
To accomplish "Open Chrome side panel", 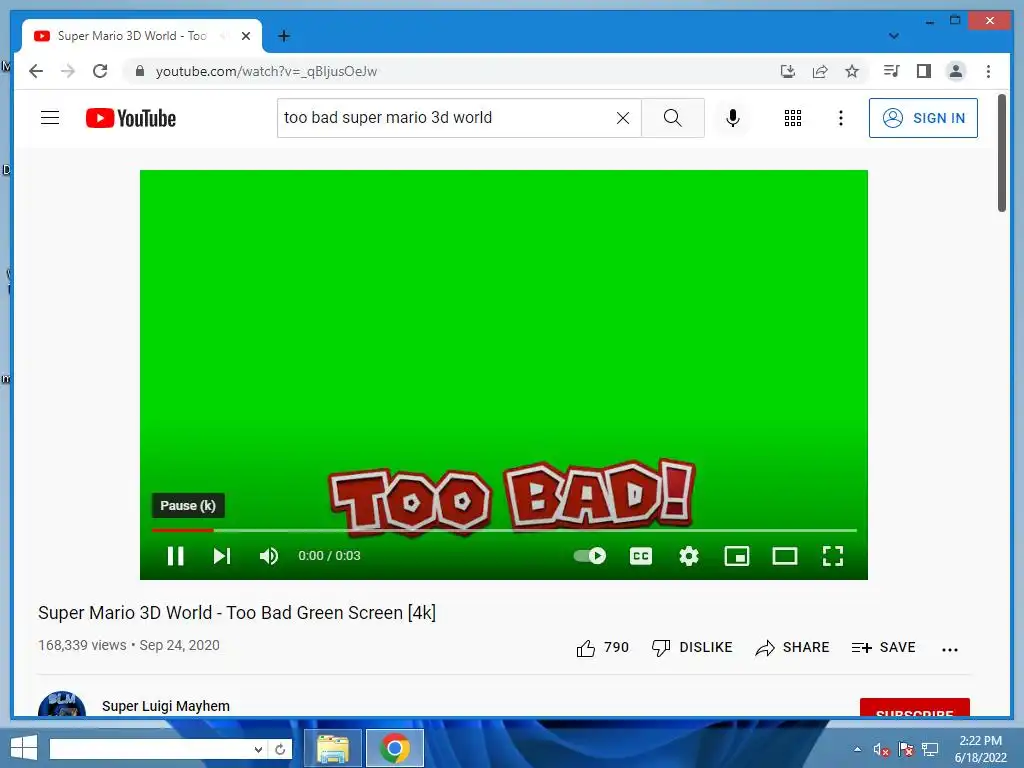I will [x=923, y=71].
